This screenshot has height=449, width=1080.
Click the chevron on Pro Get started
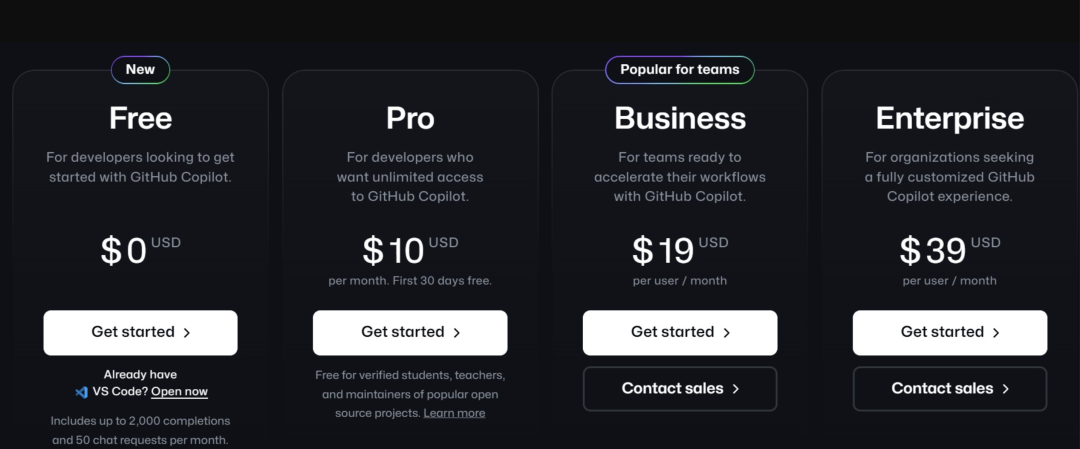[x=457, y=333]
